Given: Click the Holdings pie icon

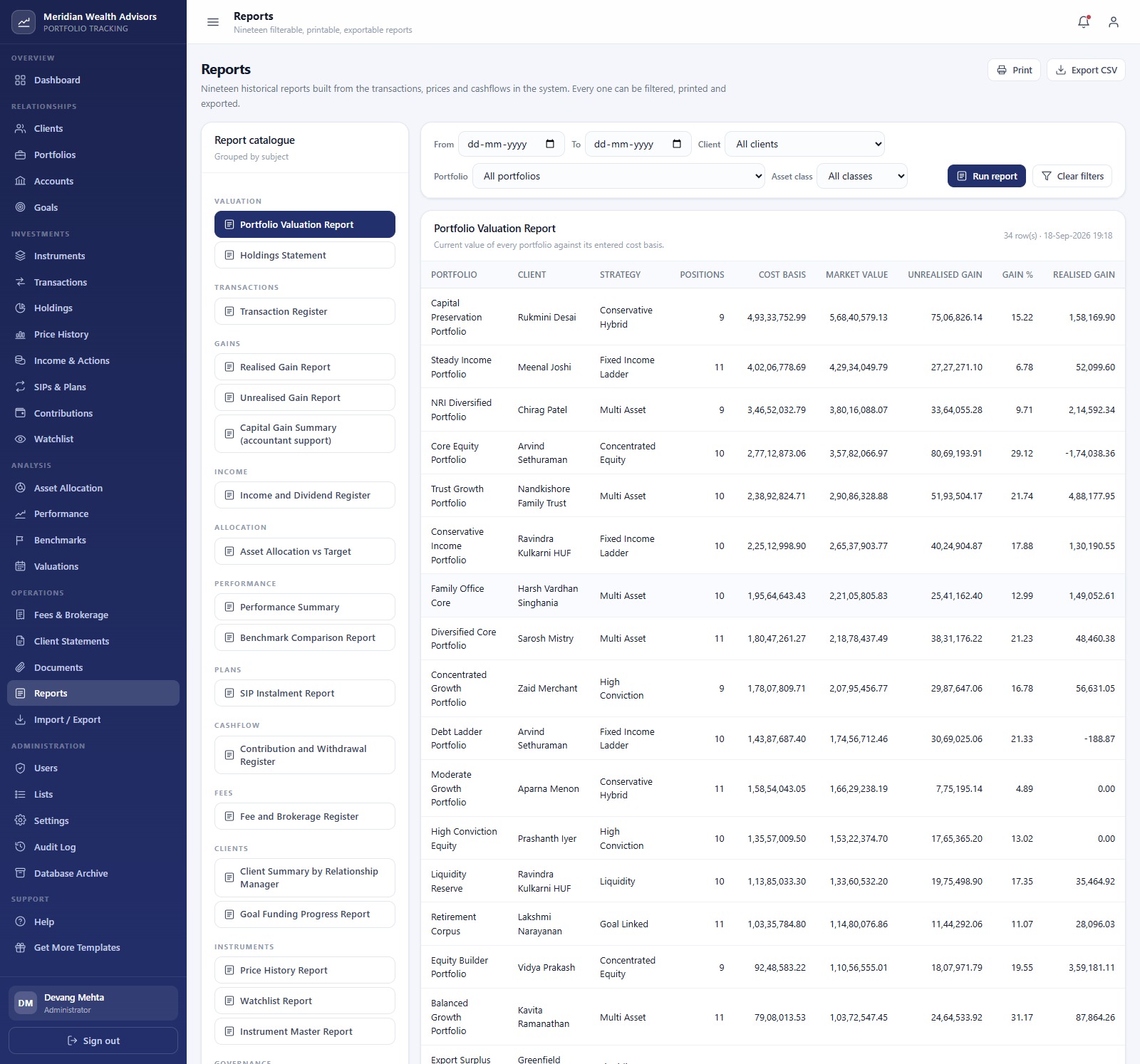Looking at the screenshot, I should click(x=20, y=308).
